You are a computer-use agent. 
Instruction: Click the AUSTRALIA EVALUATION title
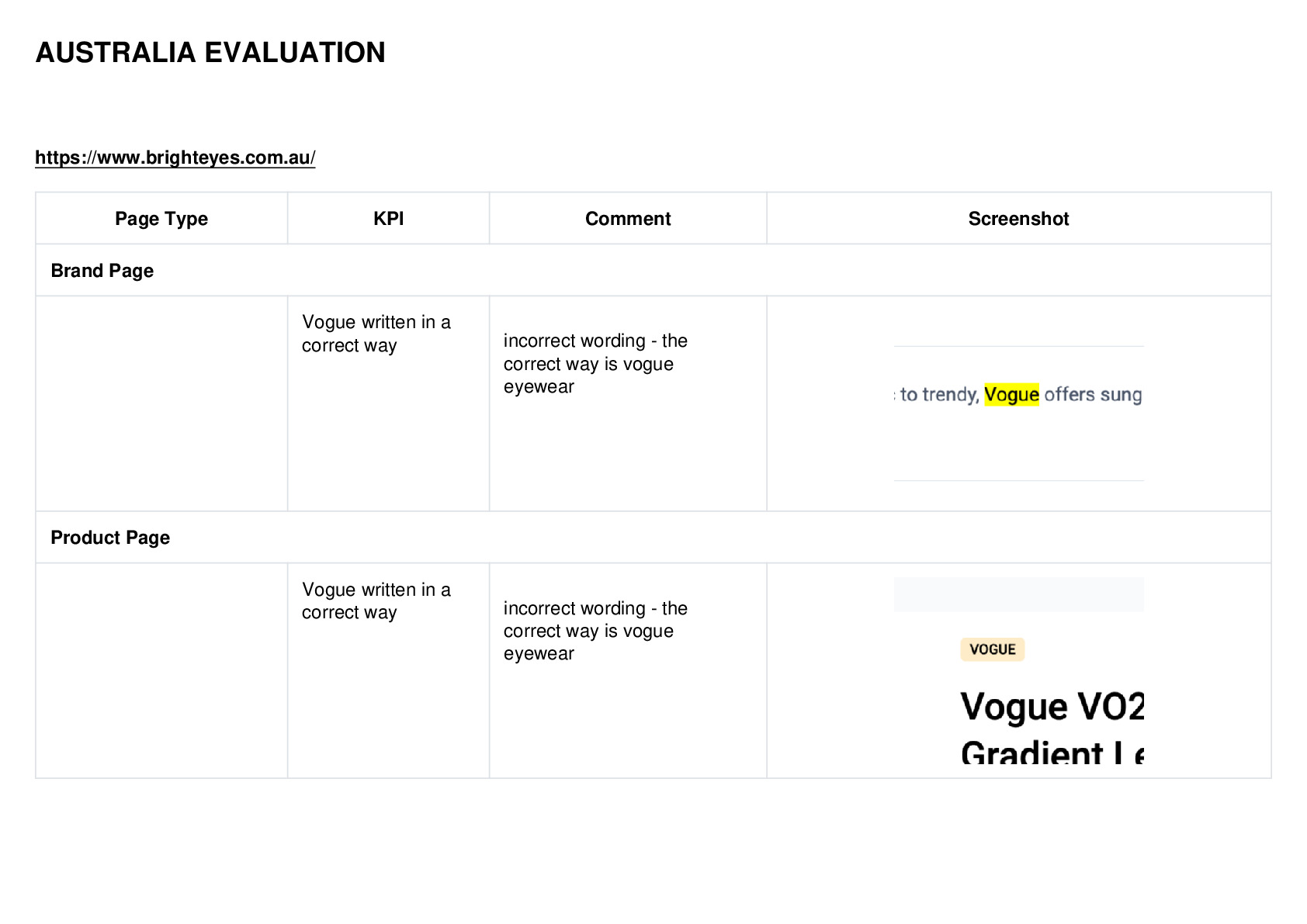click(210, 53)
